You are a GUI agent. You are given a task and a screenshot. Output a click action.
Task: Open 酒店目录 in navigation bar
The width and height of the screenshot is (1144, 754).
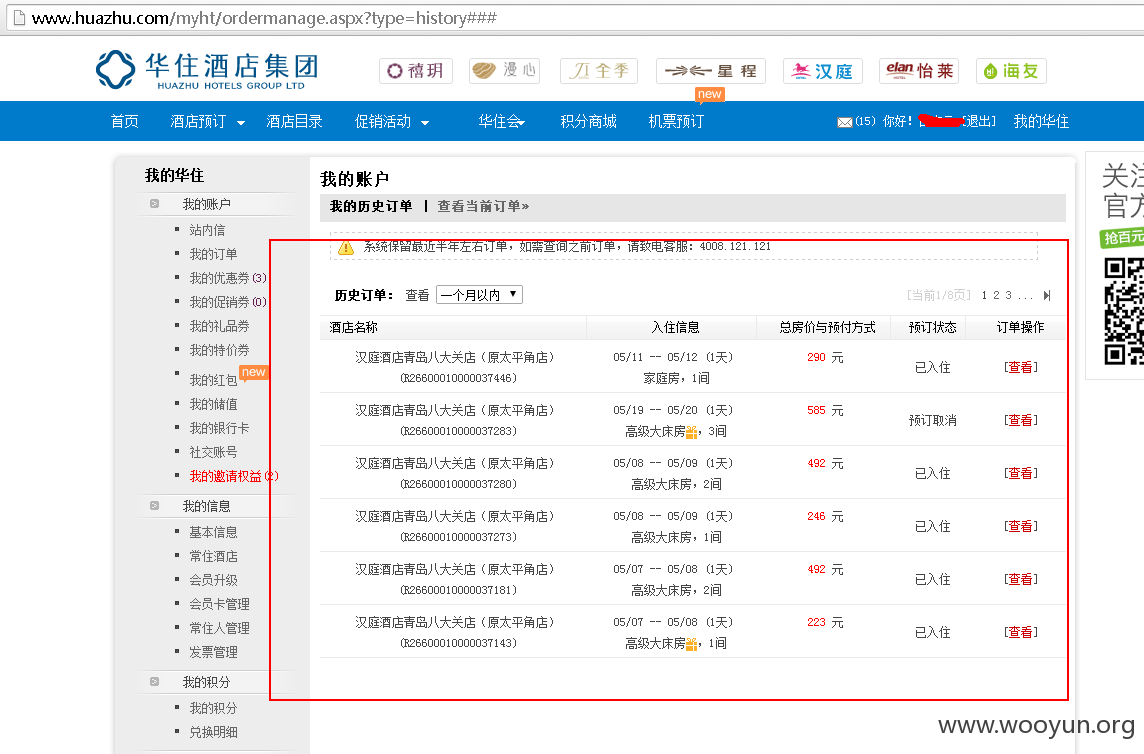click(294, 121)
